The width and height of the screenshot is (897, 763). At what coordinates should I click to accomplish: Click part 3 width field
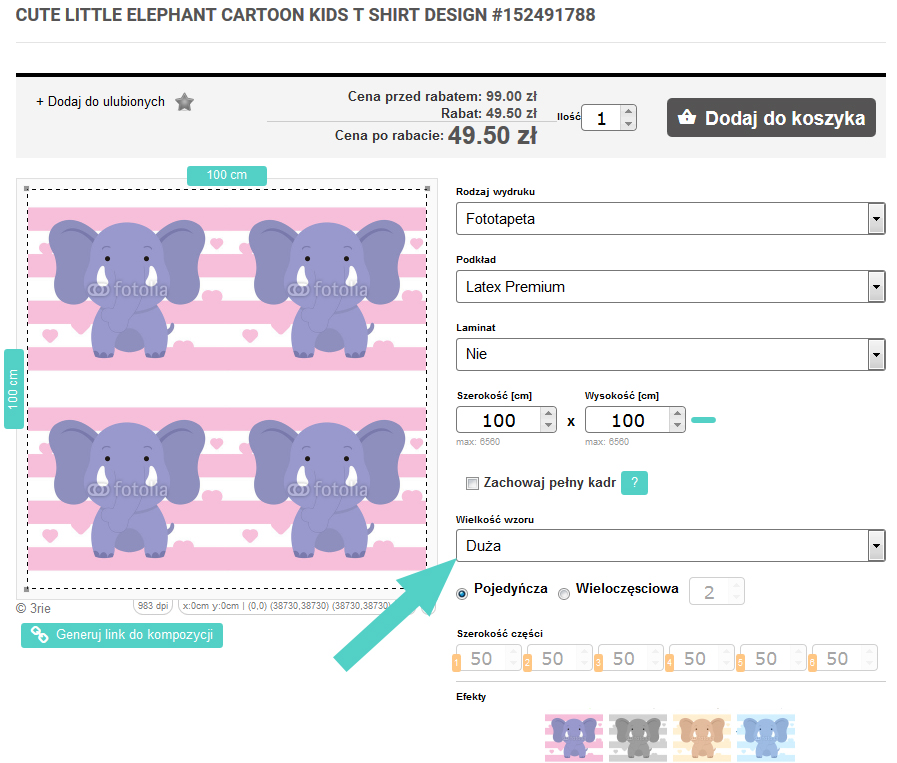pyautogui.click(x=629, y=658)
